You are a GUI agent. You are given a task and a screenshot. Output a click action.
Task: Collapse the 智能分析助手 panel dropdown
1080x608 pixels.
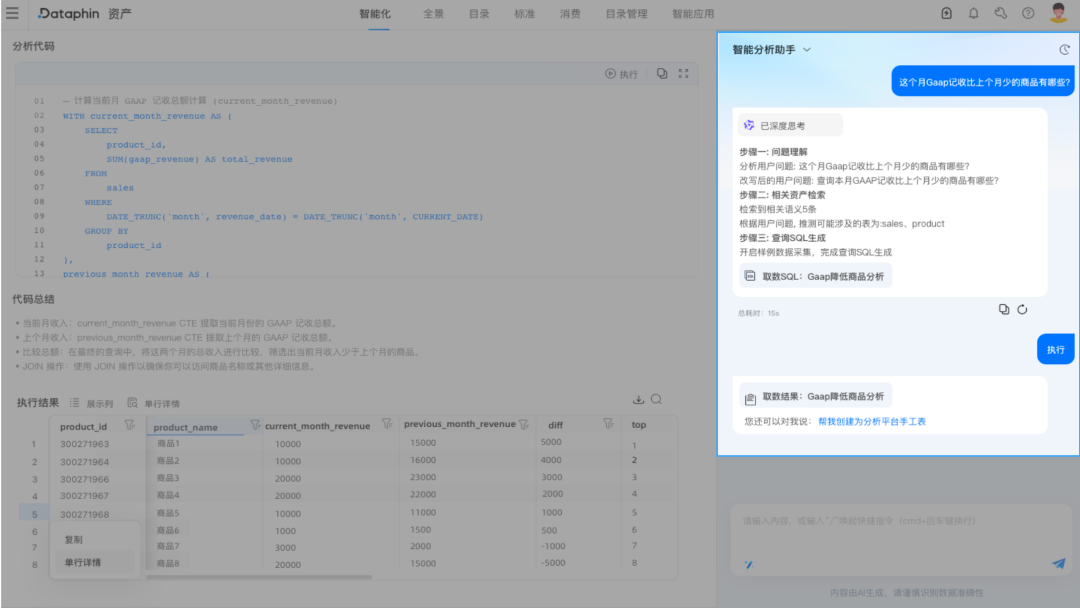pos(808,49)
